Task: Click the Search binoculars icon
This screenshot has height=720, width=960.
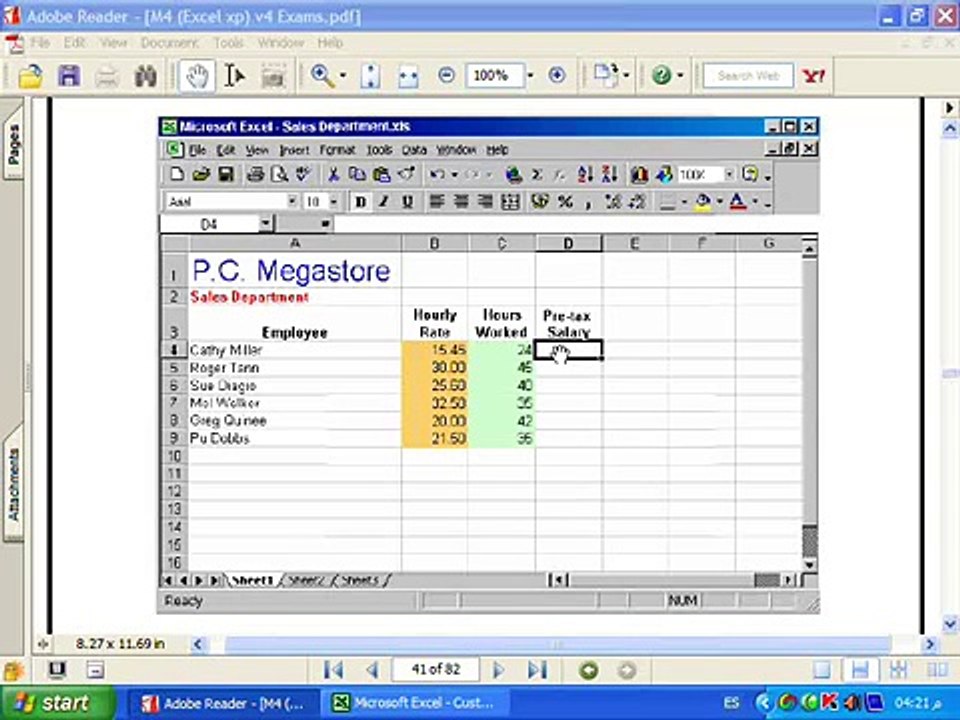Action: point(145,76)
